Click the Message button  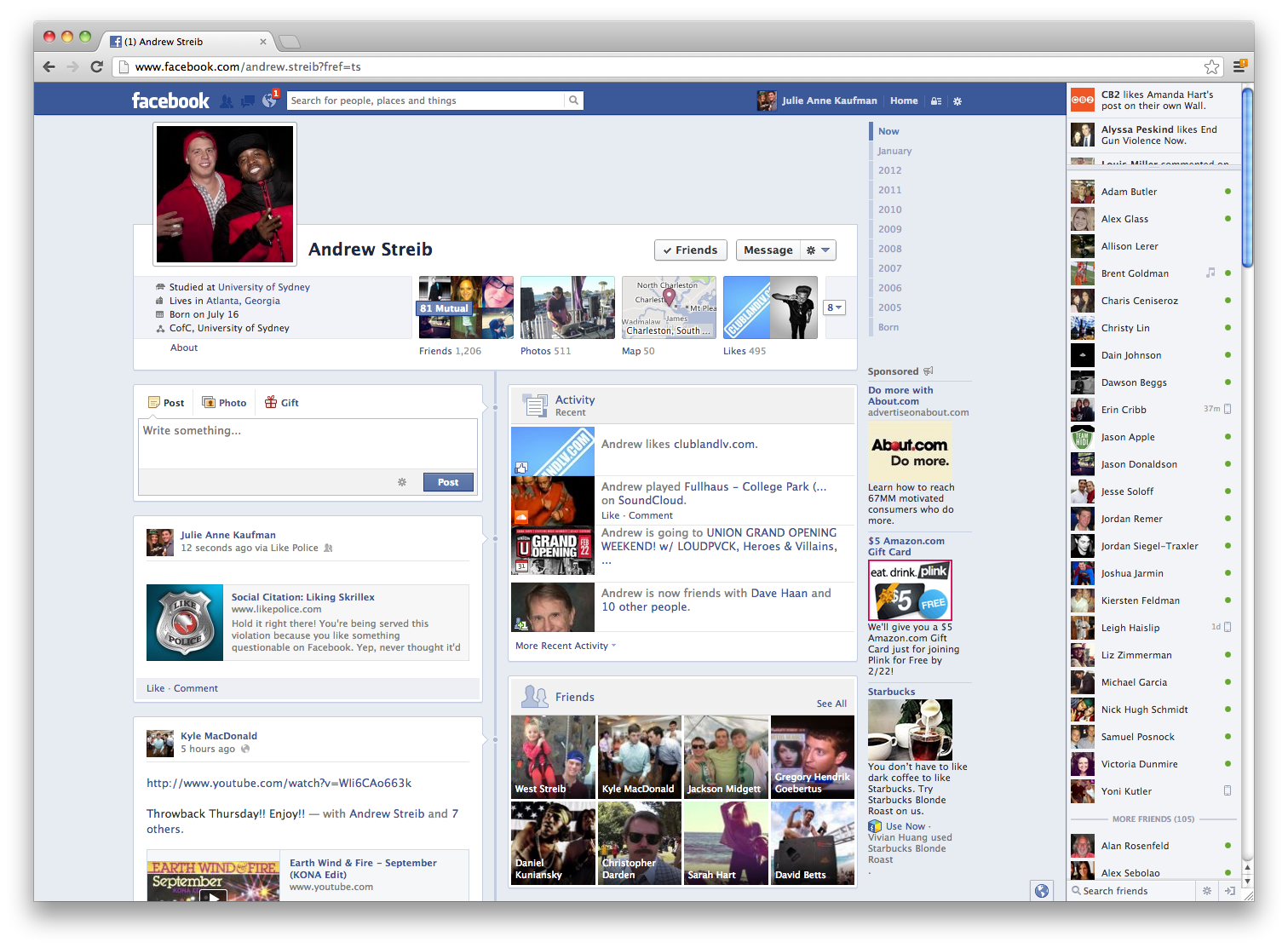768,250
